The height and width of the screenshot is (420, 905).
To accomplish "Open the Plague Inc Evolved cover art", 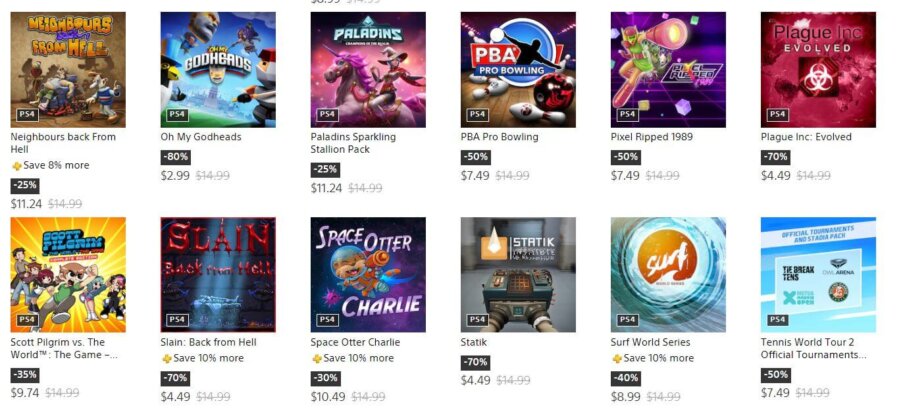I will click(x=818, y=70).
